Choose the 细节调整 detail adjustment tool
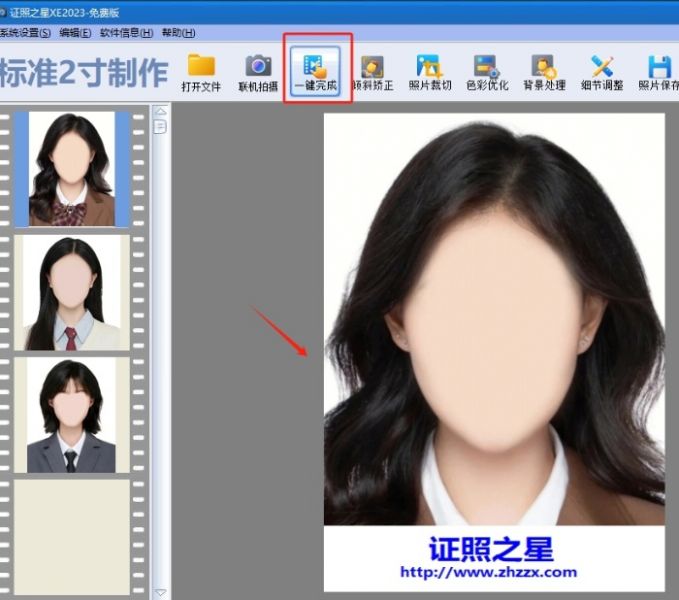The width and height of the screenshot is (679, 600). (602, 73)
